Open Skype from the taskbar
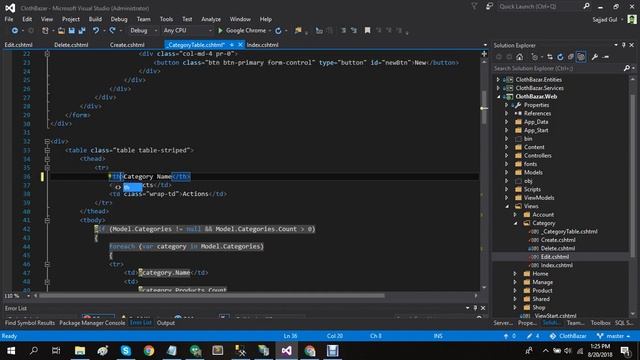This screenshot has height=360, width=640. [x=126, y=351]
